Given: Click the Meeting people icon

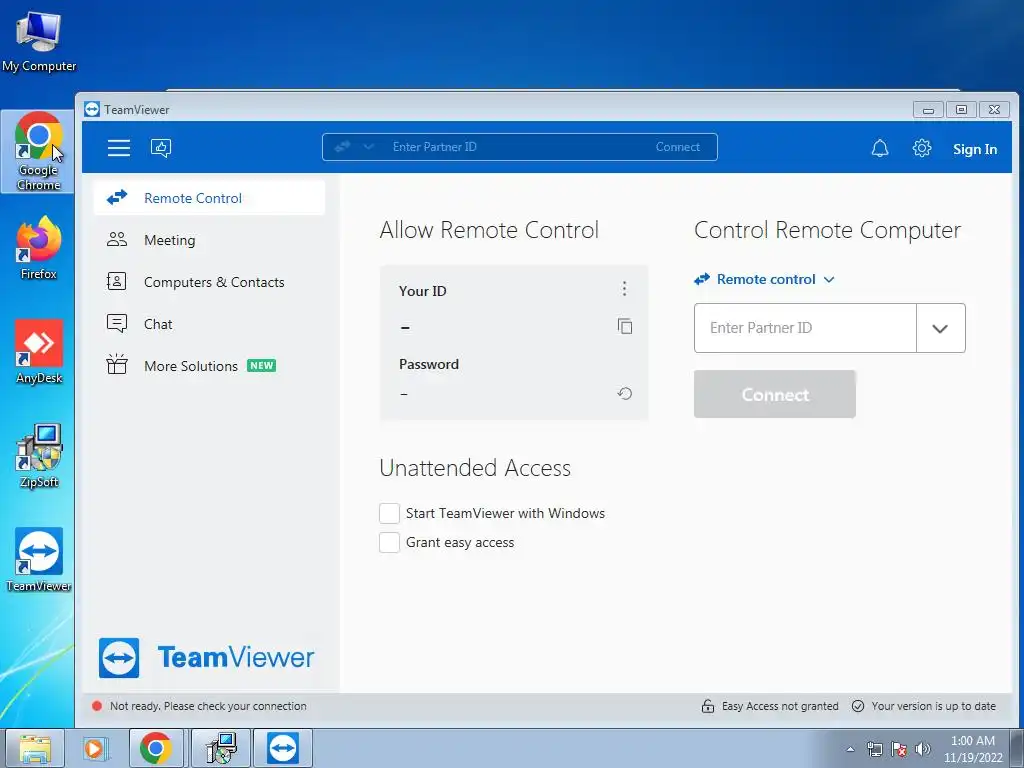Looking at the screenshot, I should (117, 240).
